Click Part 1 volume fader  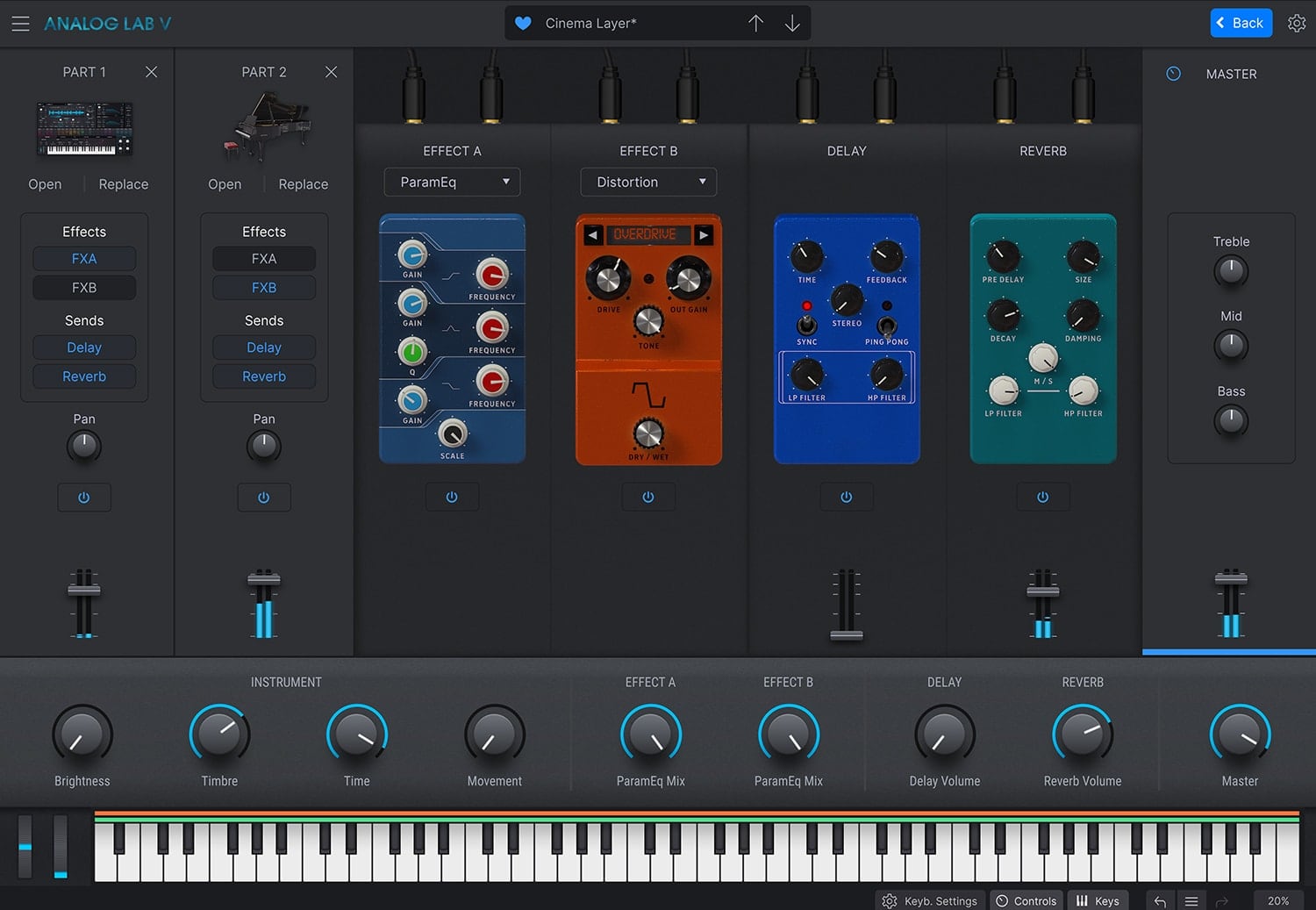[x=84, y=589]
